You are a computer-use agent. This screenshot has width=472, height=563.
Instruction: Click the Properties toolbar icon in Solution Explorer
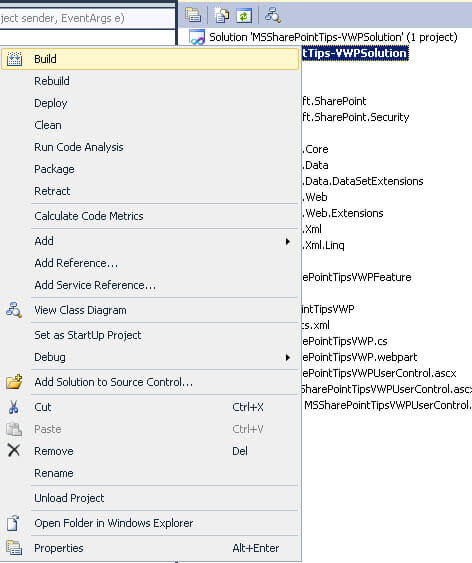(x=193, y=15)
